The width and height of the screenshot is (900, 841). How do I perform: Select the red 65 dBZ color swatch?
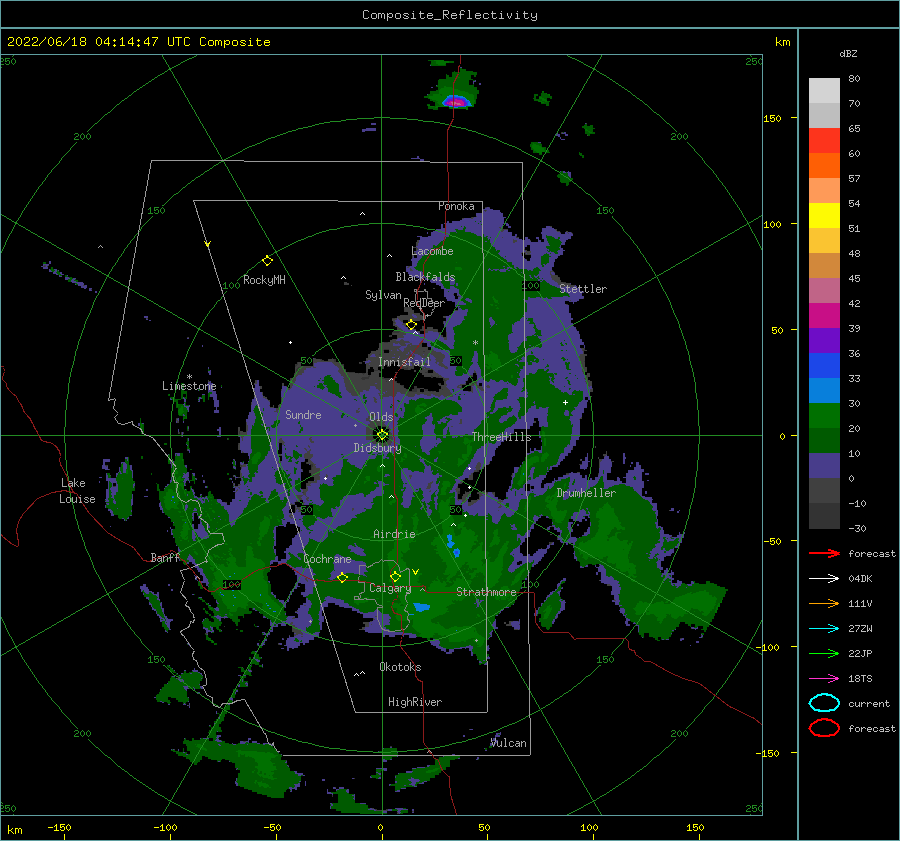coord(824,140)
